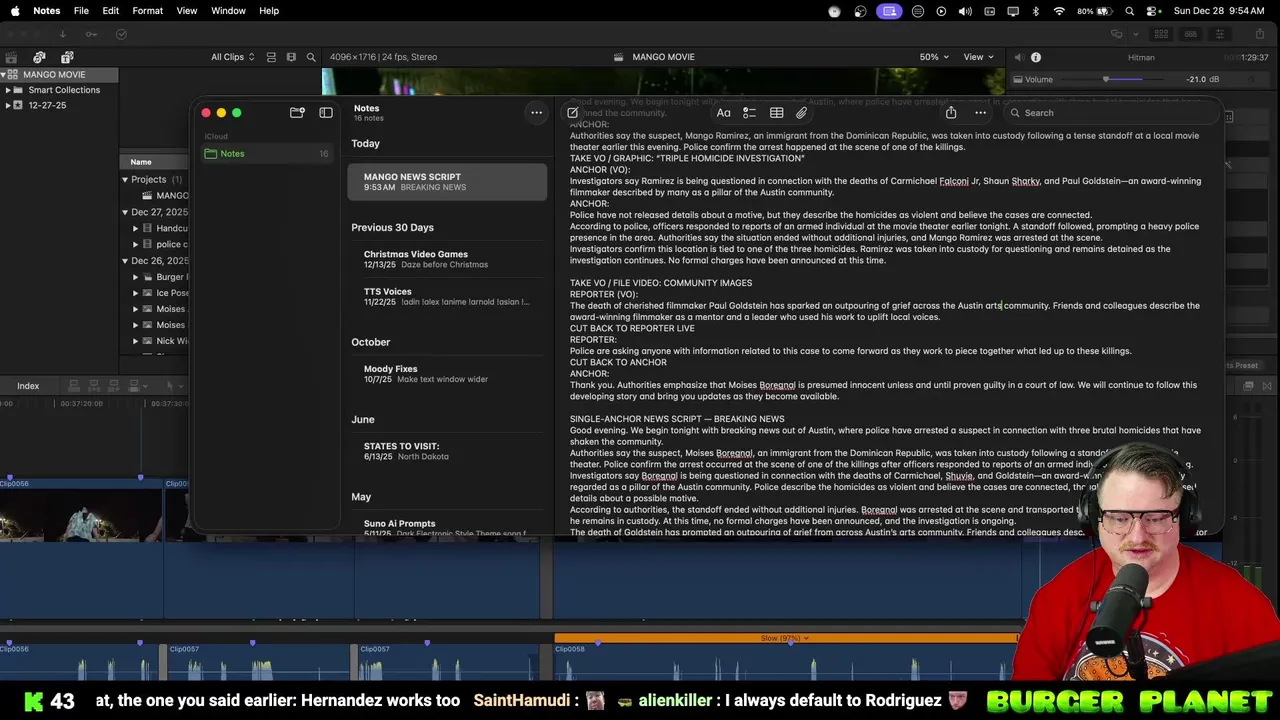
Task: Toggle the Notes sidebar visibility
Action: coord(326,113)
